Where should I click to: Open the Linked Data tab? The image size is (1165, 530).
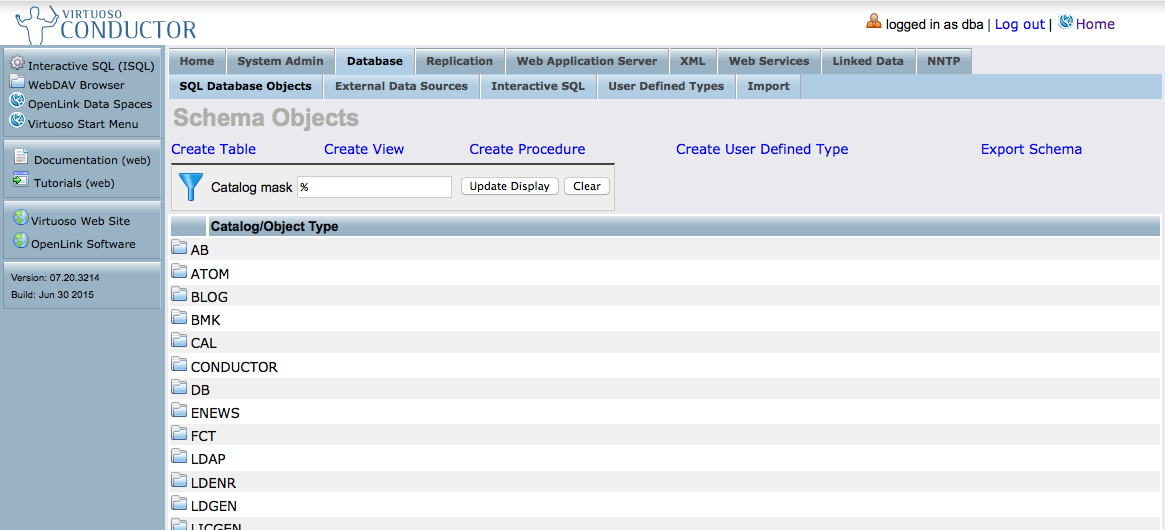pos(867,61)
